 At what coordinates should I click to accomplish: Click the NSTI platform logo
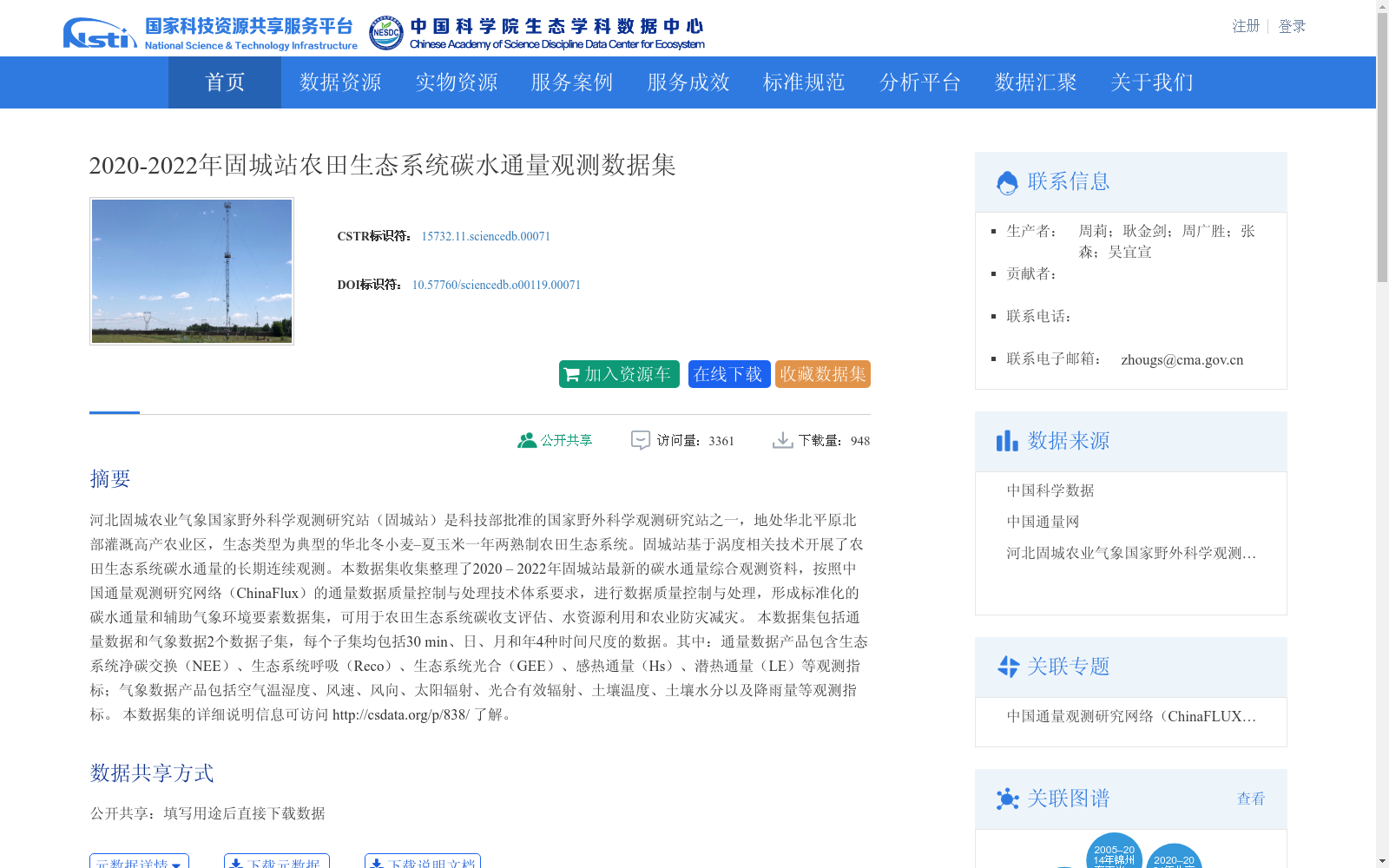pyautogui.click(x=210, y=33)
